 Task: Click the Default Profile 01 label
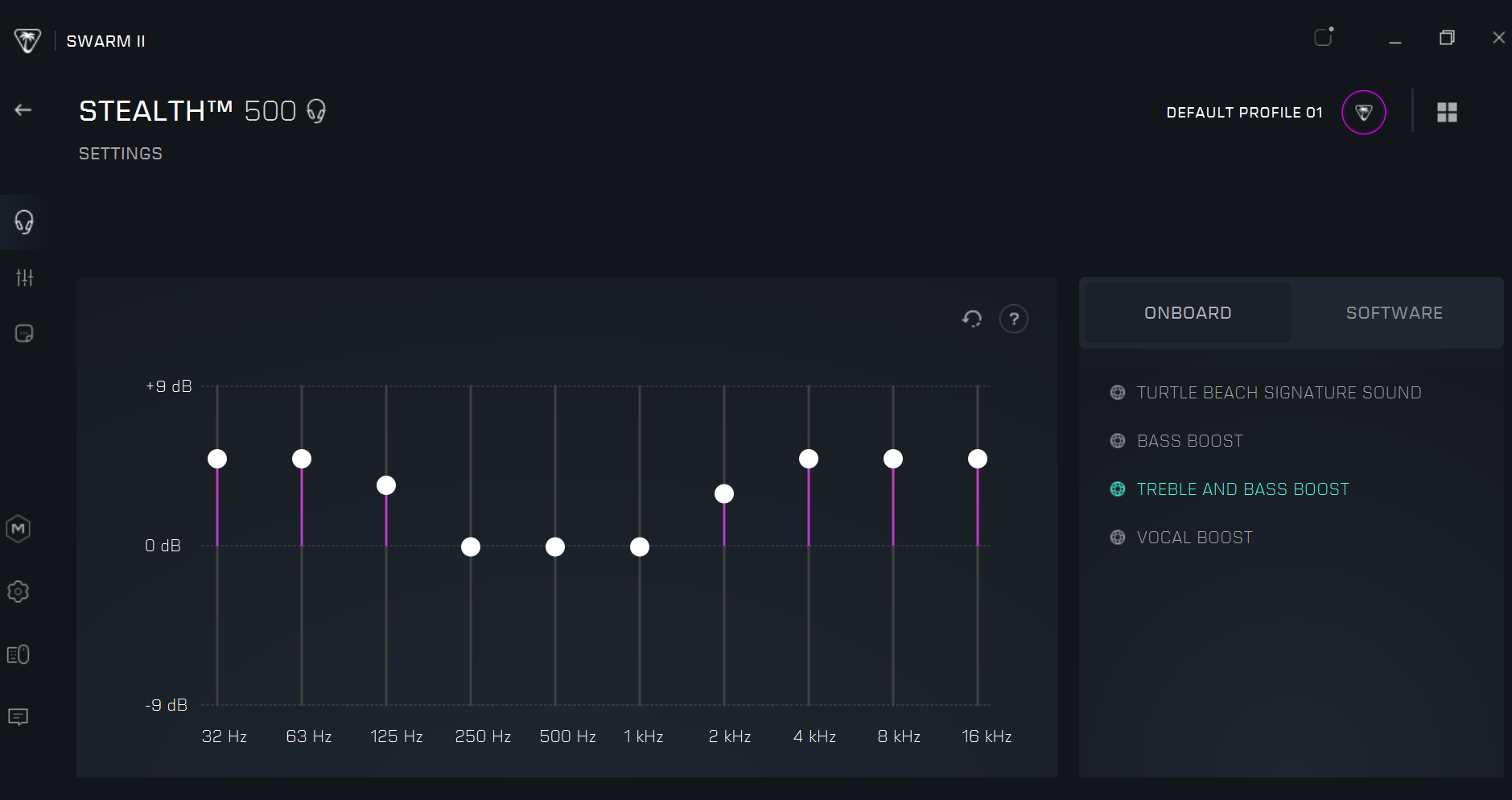[x=1244, y=113]
